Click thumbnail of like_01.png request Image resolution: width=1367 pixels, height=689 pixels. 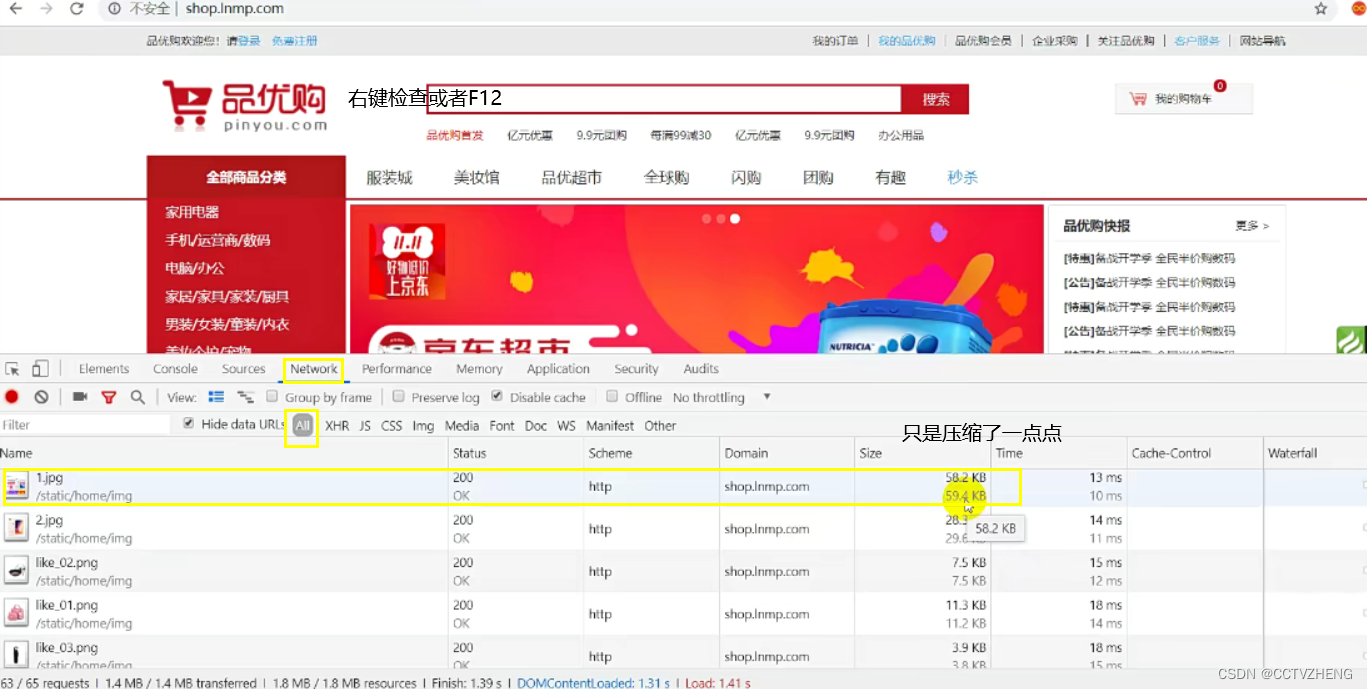pos(16,614)
